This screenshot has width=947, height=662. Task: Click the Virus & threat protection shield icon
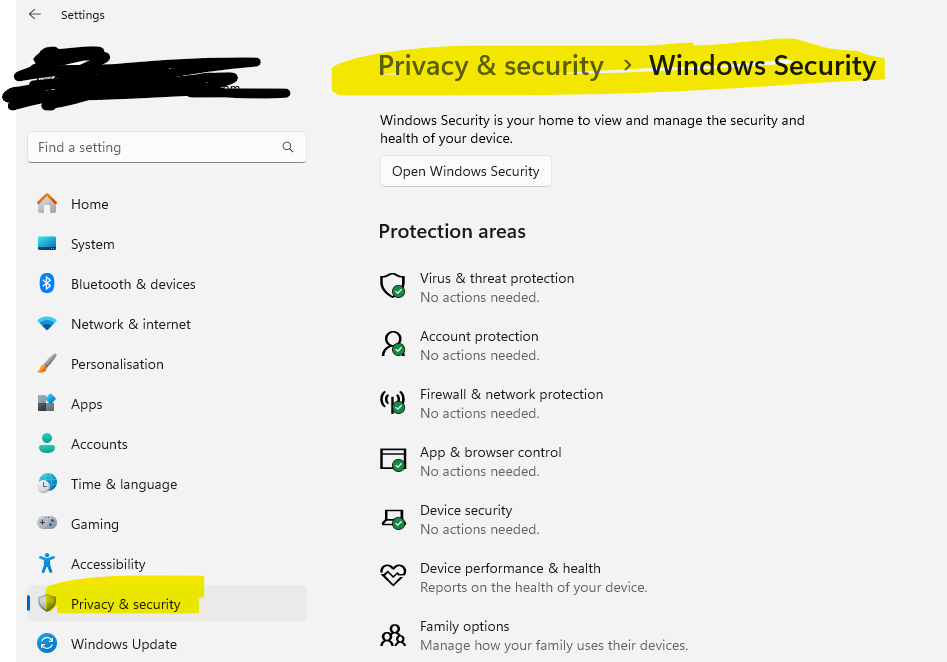pos(393,285)
